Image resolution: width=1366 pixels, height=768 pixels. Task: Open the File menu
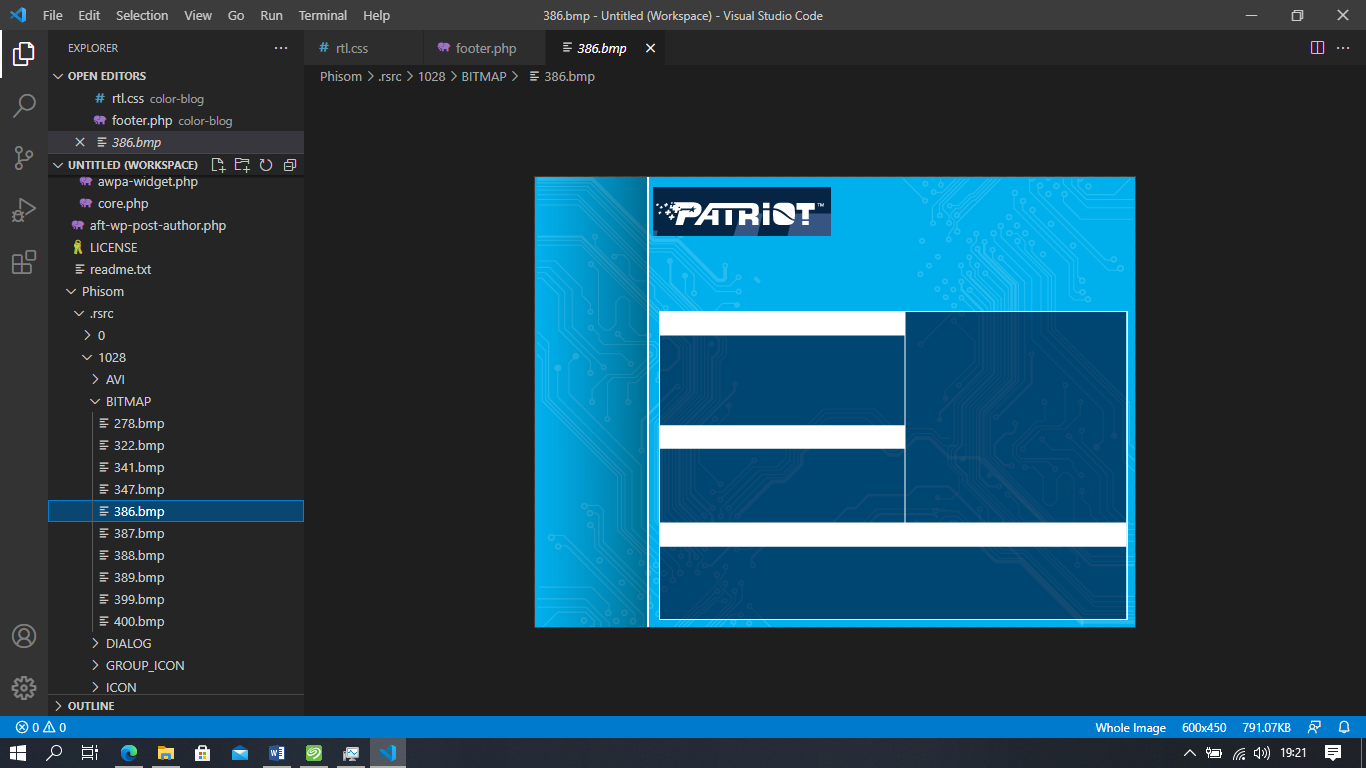(x=53, y=16)
